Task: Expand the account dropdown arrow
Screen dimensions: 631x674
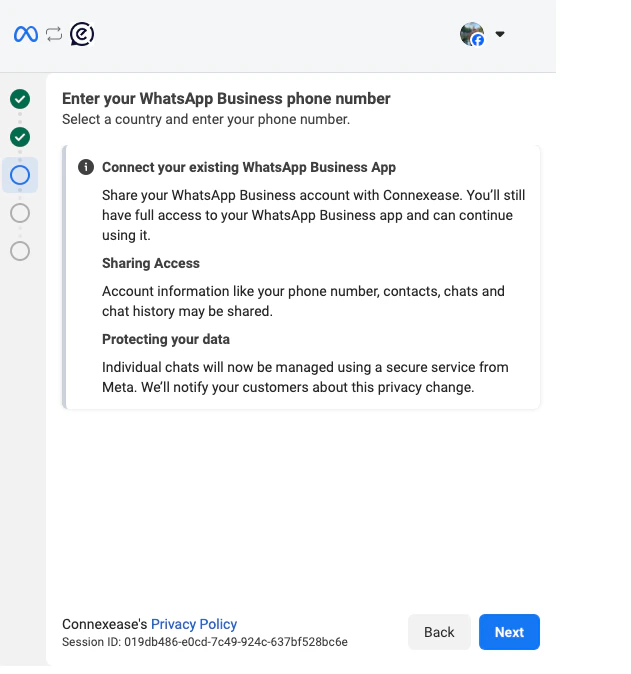Action: (x=499, y=34)
